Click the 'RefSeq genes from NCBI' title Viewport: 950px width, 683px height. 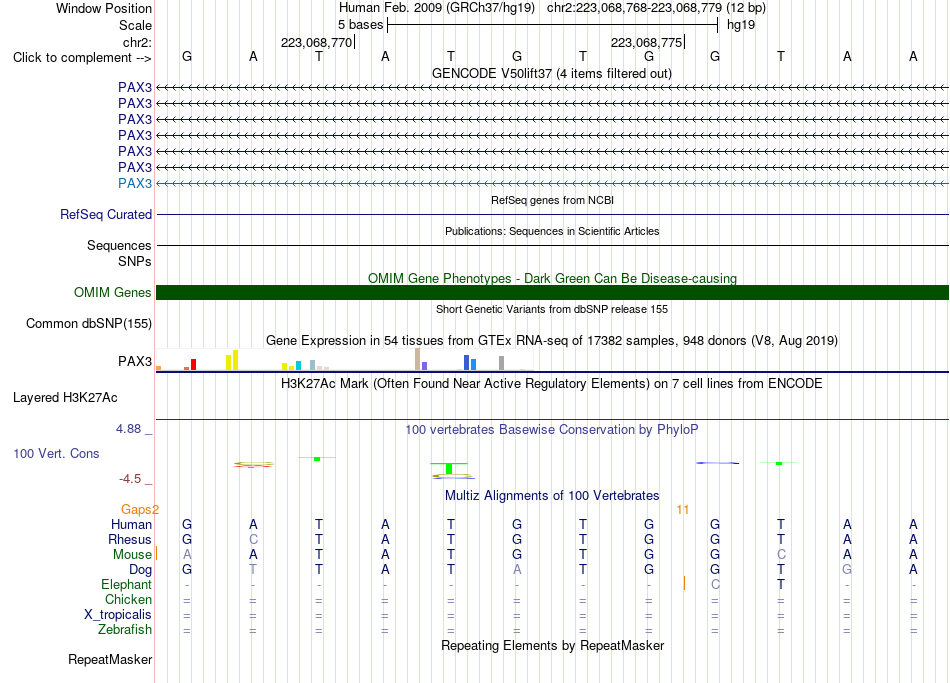(x=552, y=200)
